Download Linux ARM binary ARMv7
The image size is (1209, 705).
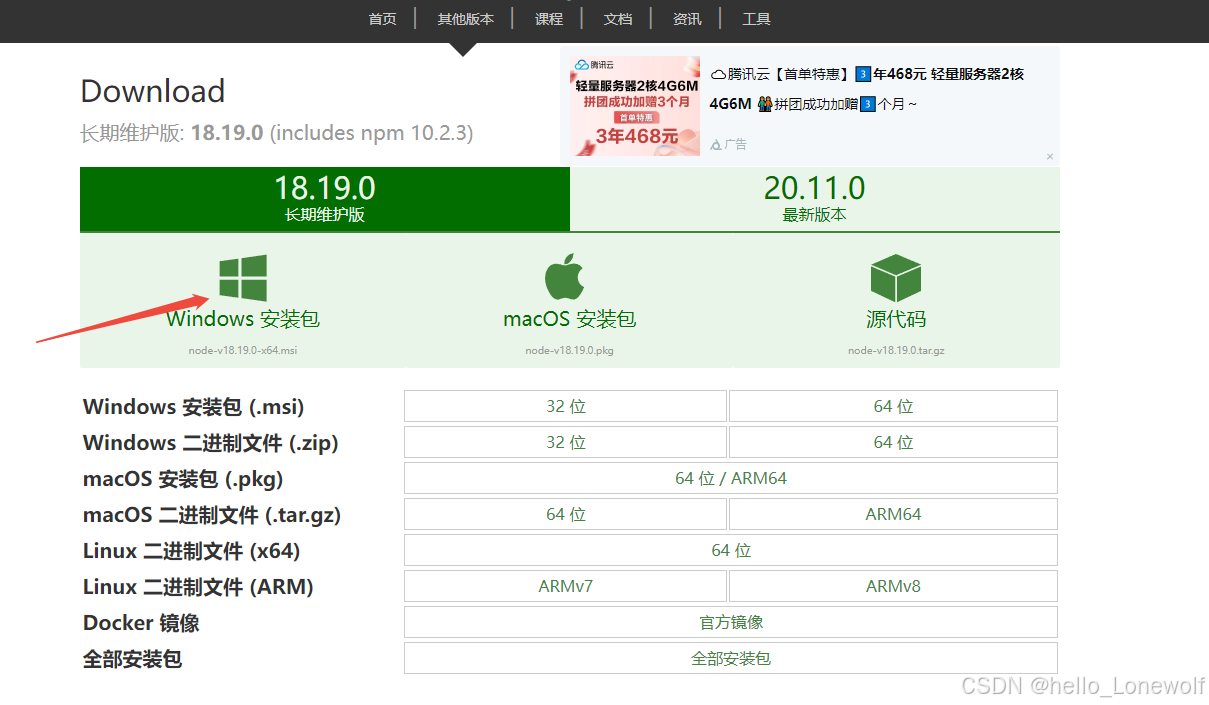(x=565, y=586)
